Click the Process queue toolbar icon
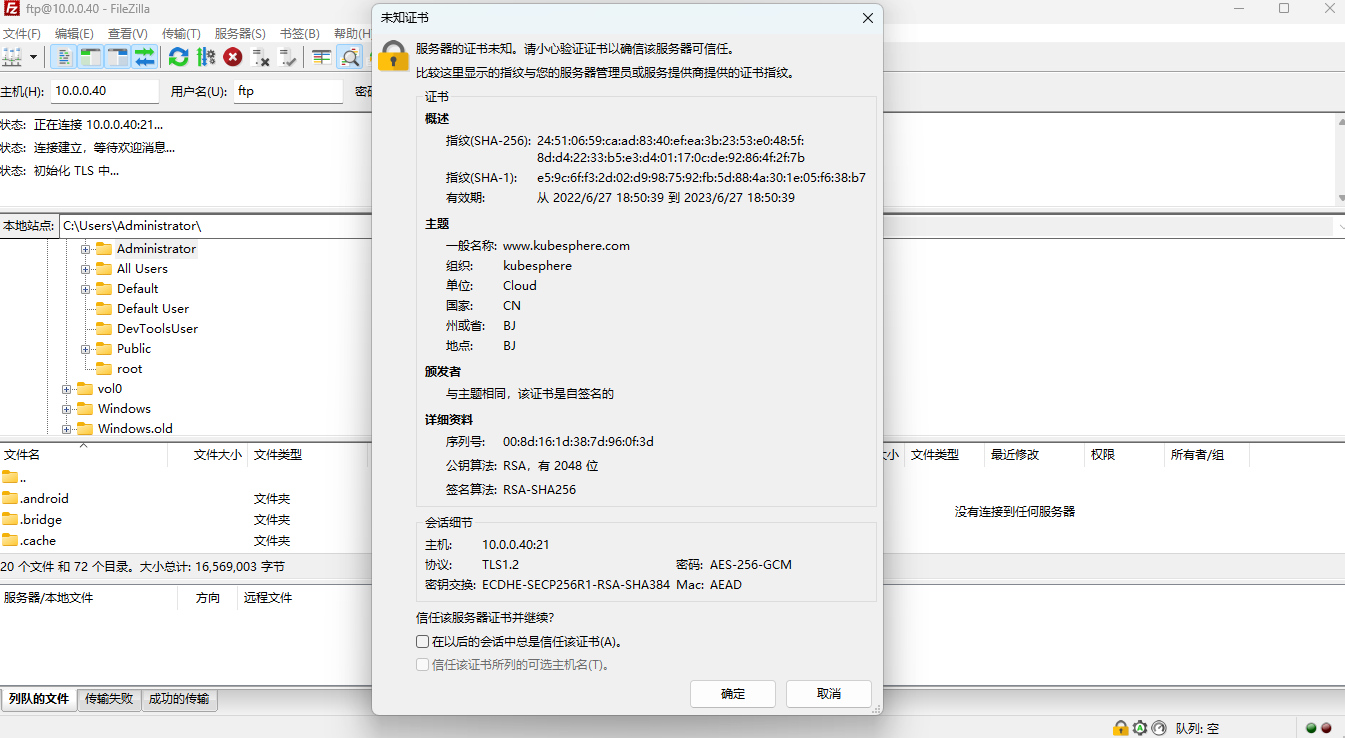Screen dimensions: 1345x738 click(206, 57)
